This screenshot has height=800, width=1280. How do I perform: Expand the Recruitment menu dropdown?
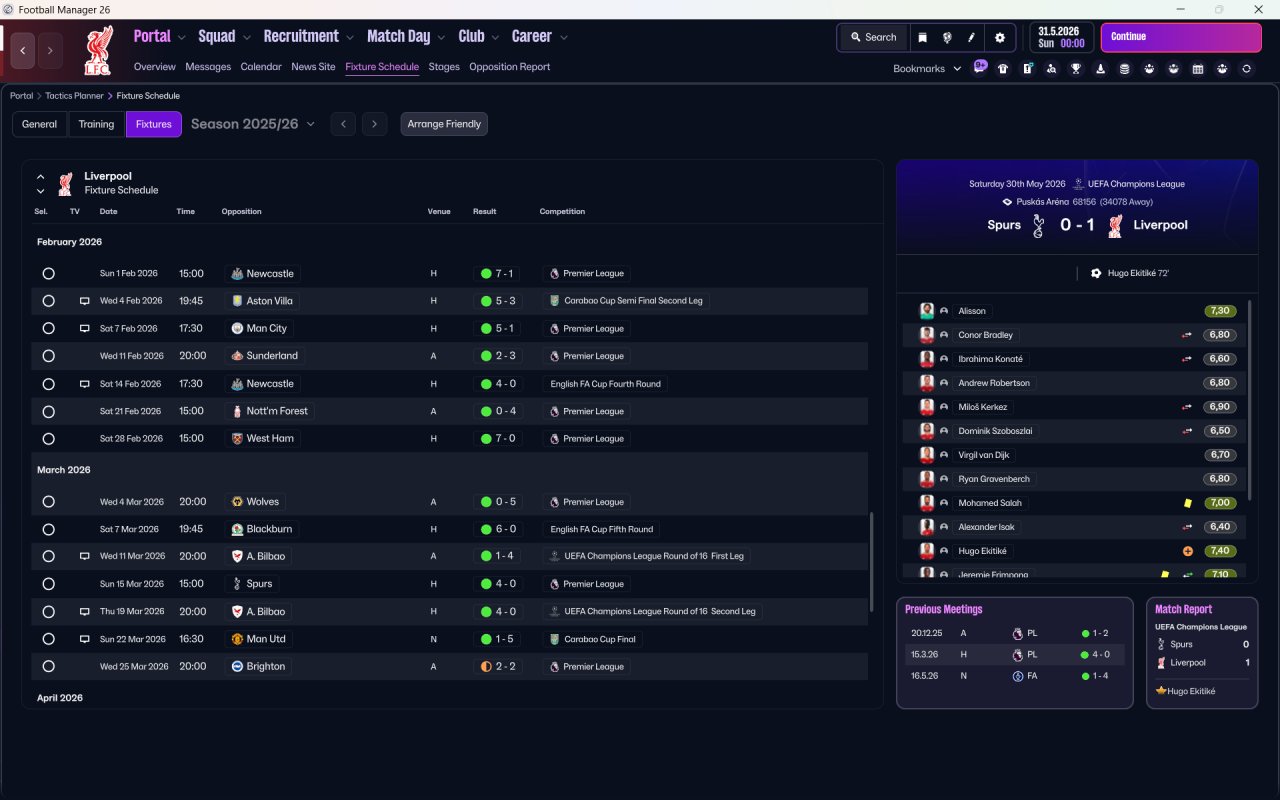[x=350, y=37]
